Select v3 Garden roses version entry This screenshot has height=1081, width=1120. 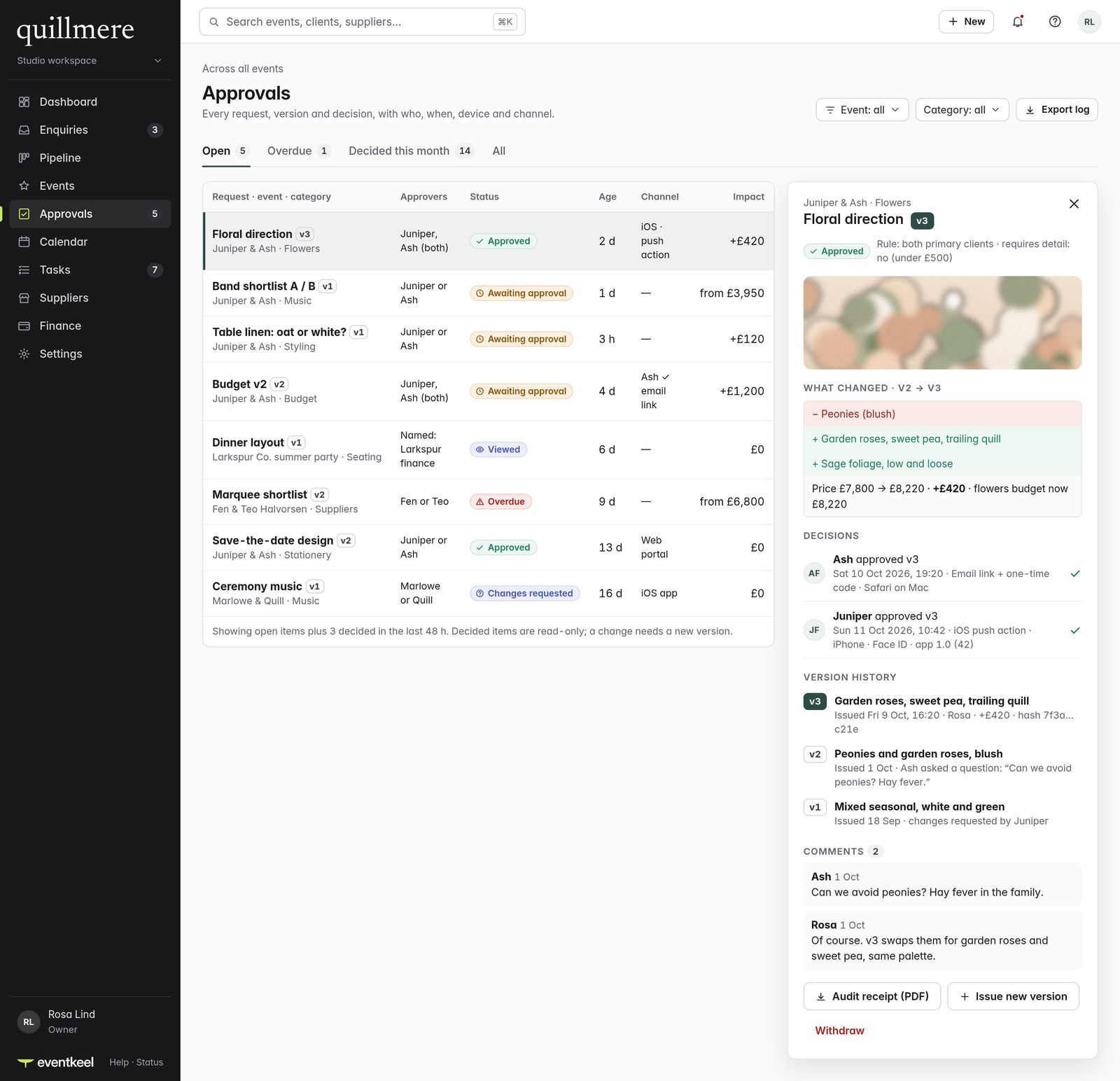coord(942,714)
